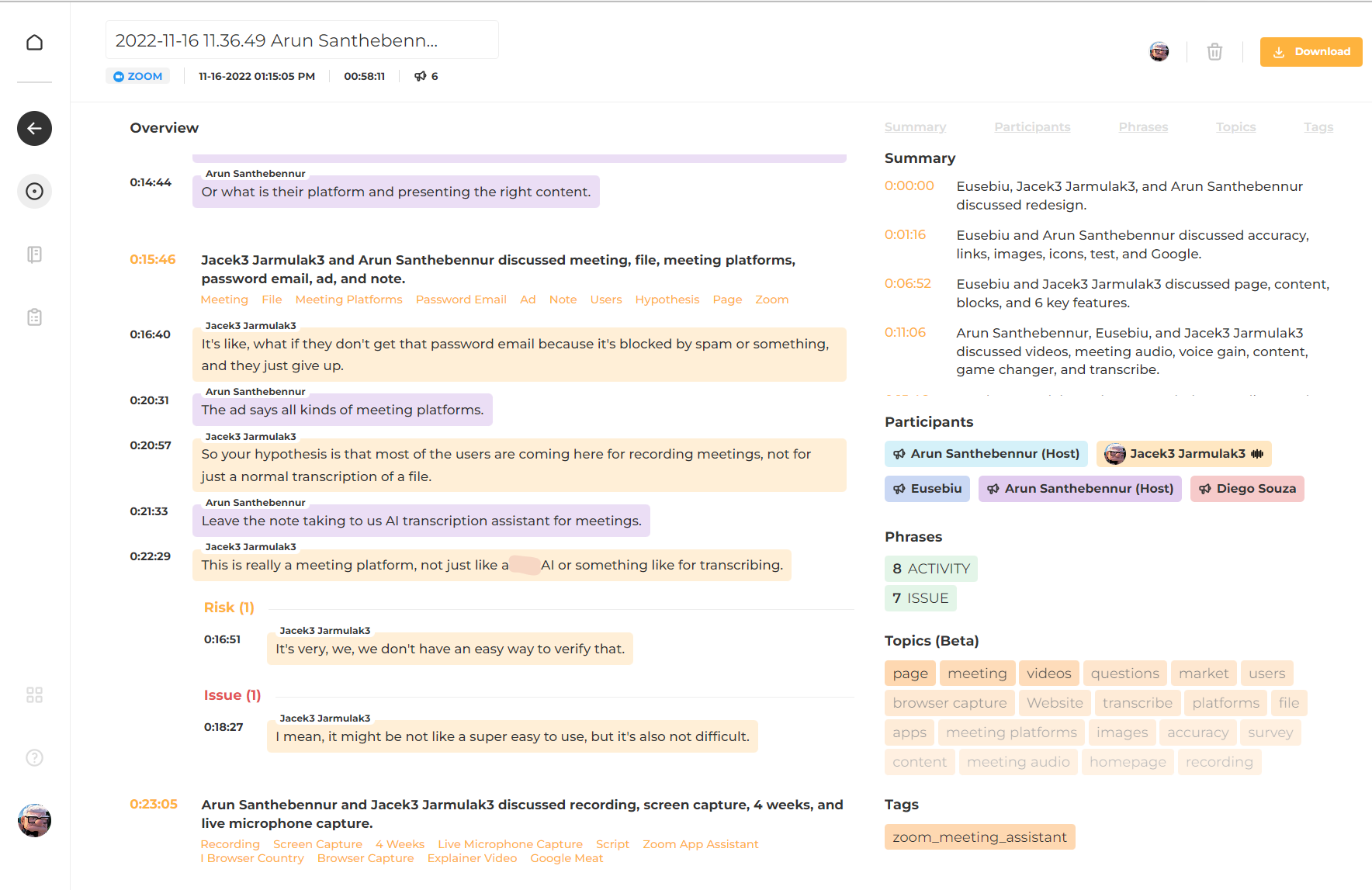Click the 'Screen Capture' keyword link

tap(317, 844)
